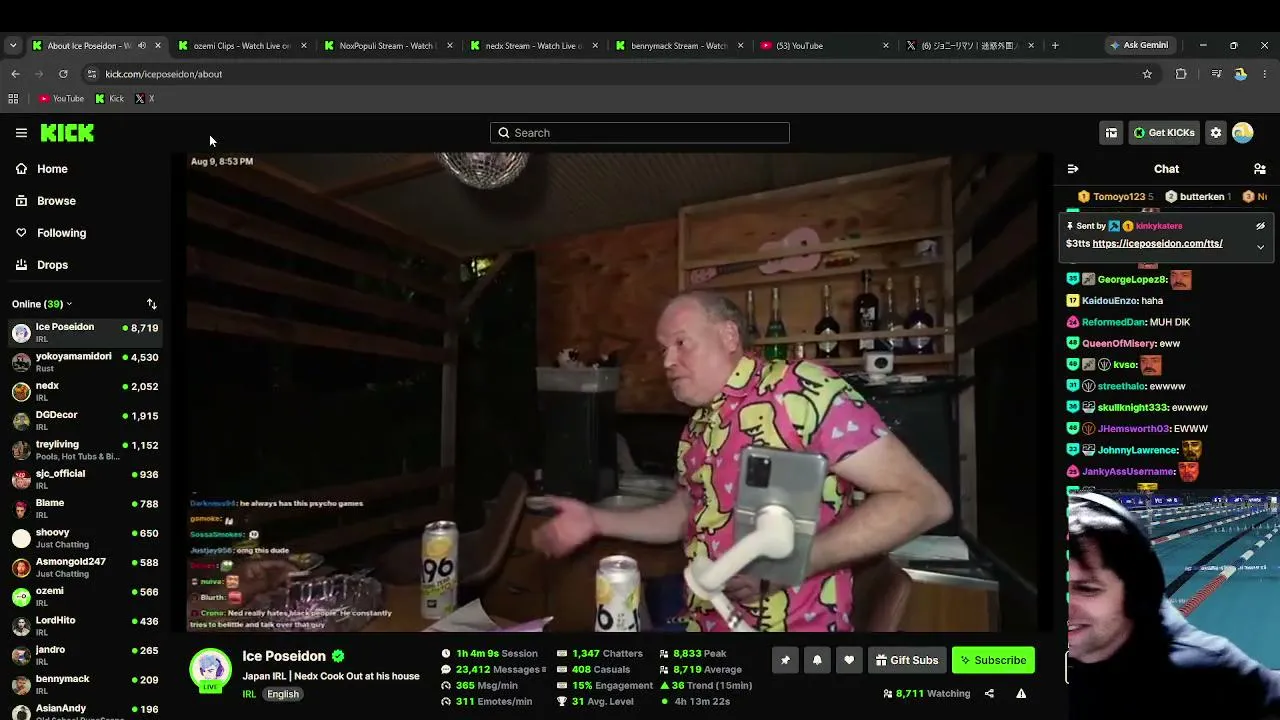1280x720 pixels.
Task: Open the browser tab search dropdown
Action: [x=13, y=45]
